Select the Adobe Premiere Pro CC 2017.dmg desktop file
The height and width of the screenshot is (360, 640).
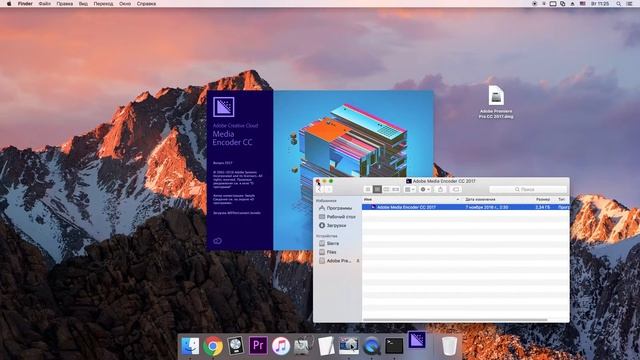496,102
